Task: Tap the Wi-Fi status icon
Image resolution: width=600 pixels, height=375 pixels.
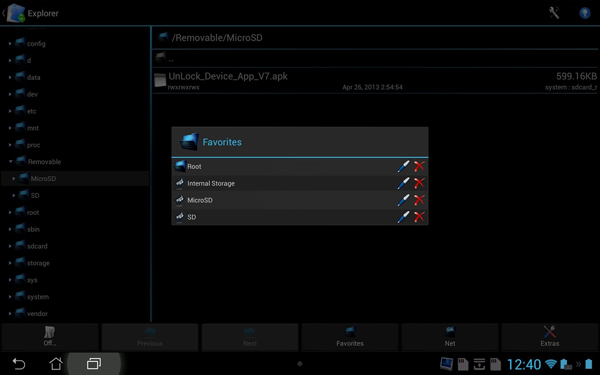Action: (551, 364)
